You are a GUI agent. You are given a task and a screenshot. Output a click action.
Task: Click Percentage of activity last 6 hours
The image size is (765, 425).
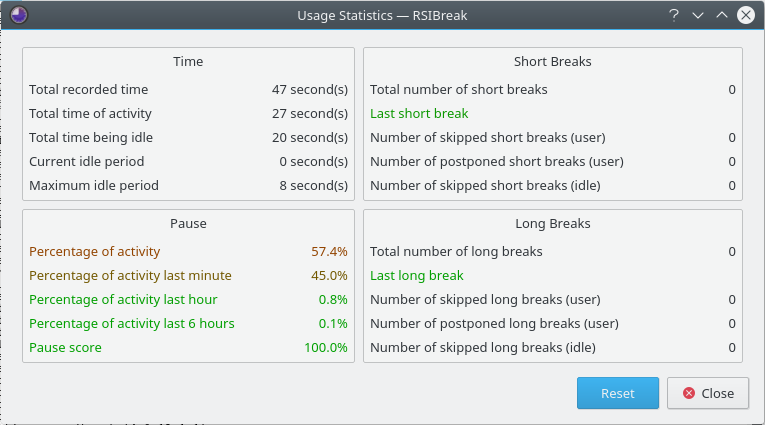coord(132,324)
